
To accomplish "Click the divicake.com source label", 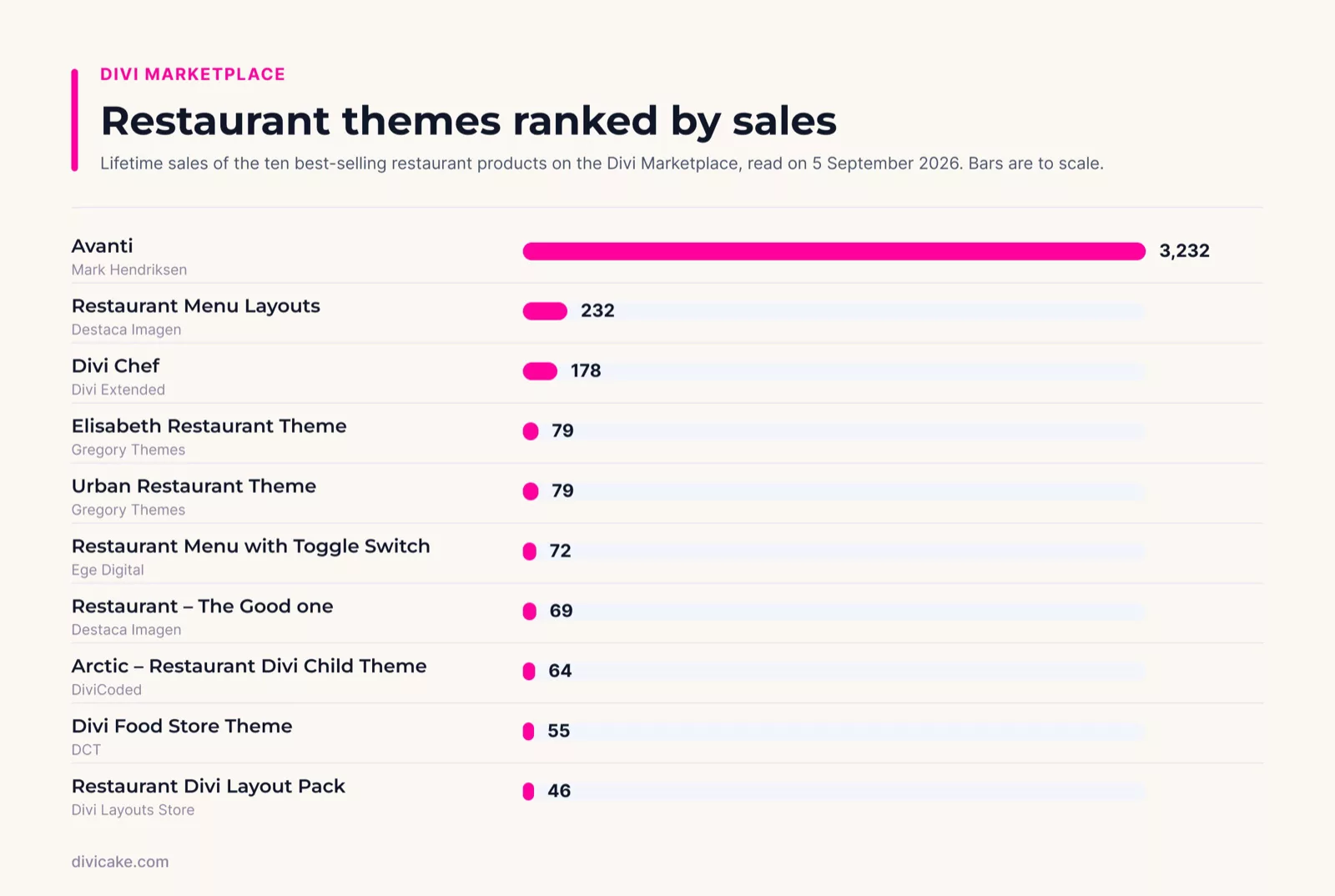I will [120, 862].
